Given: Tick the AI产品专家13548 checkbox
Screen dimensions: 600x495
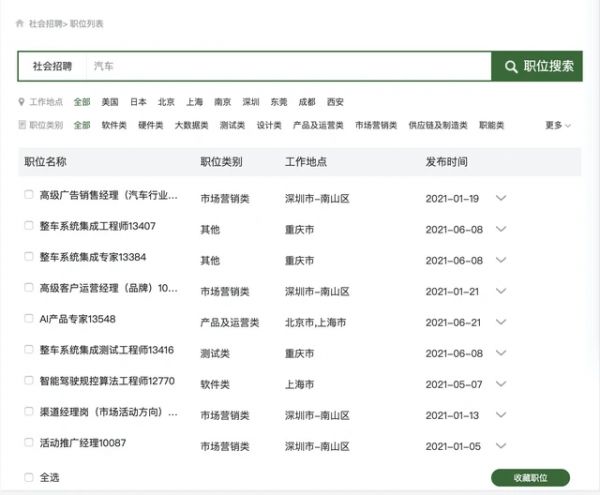Looking at the screenshot, I should click(29, 319).
